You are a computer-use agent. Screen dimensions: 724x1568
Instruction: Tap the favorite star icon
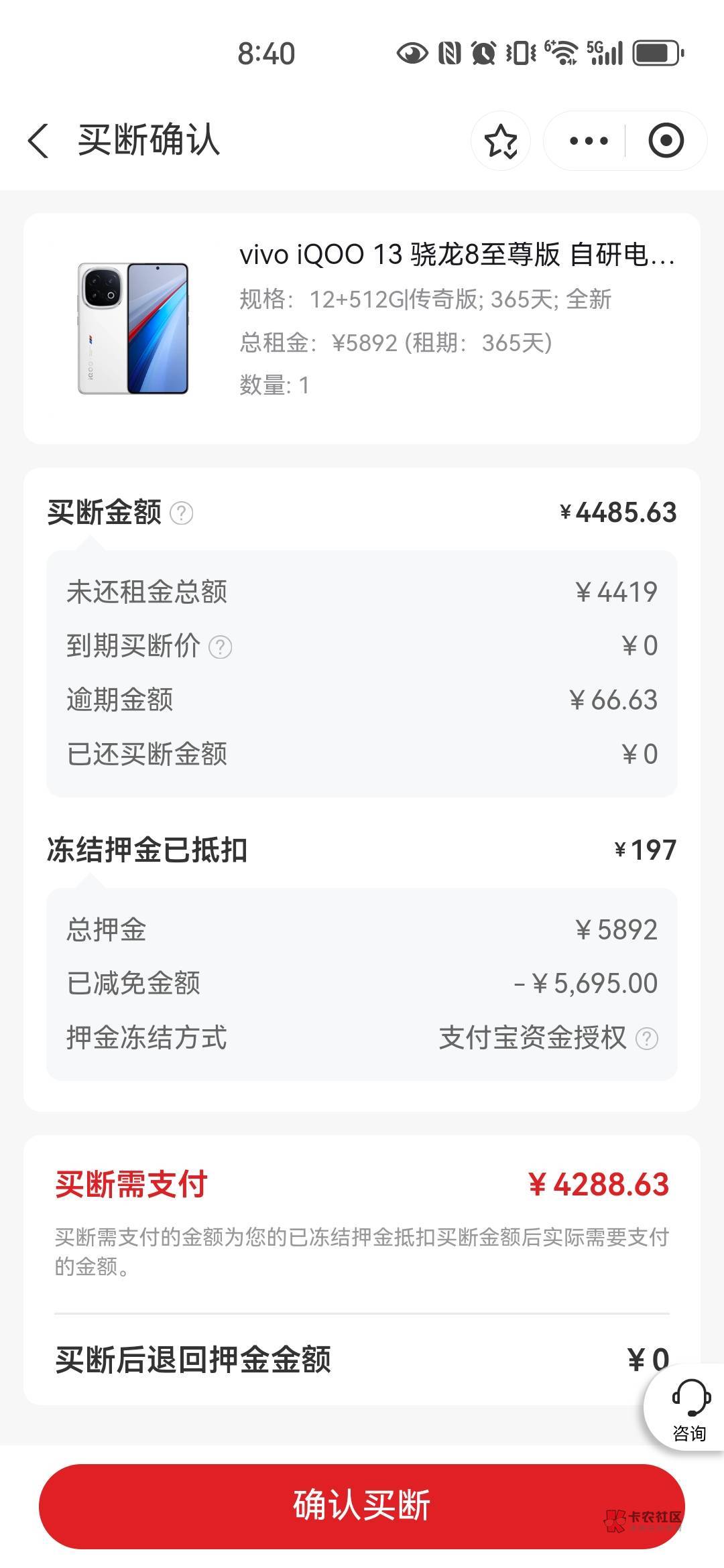pos(501,141)
